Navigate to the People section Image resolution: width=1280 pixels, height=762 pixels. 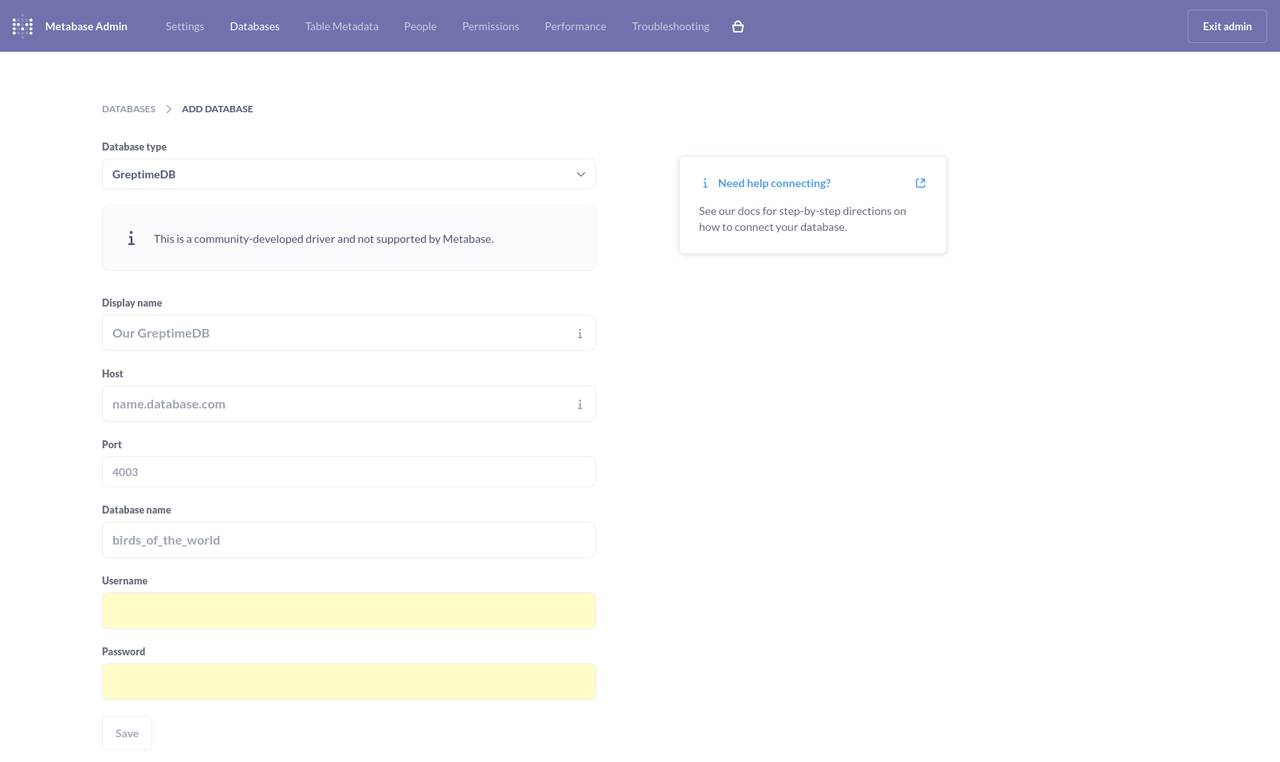pyautogui.click(x=420, y=26)
